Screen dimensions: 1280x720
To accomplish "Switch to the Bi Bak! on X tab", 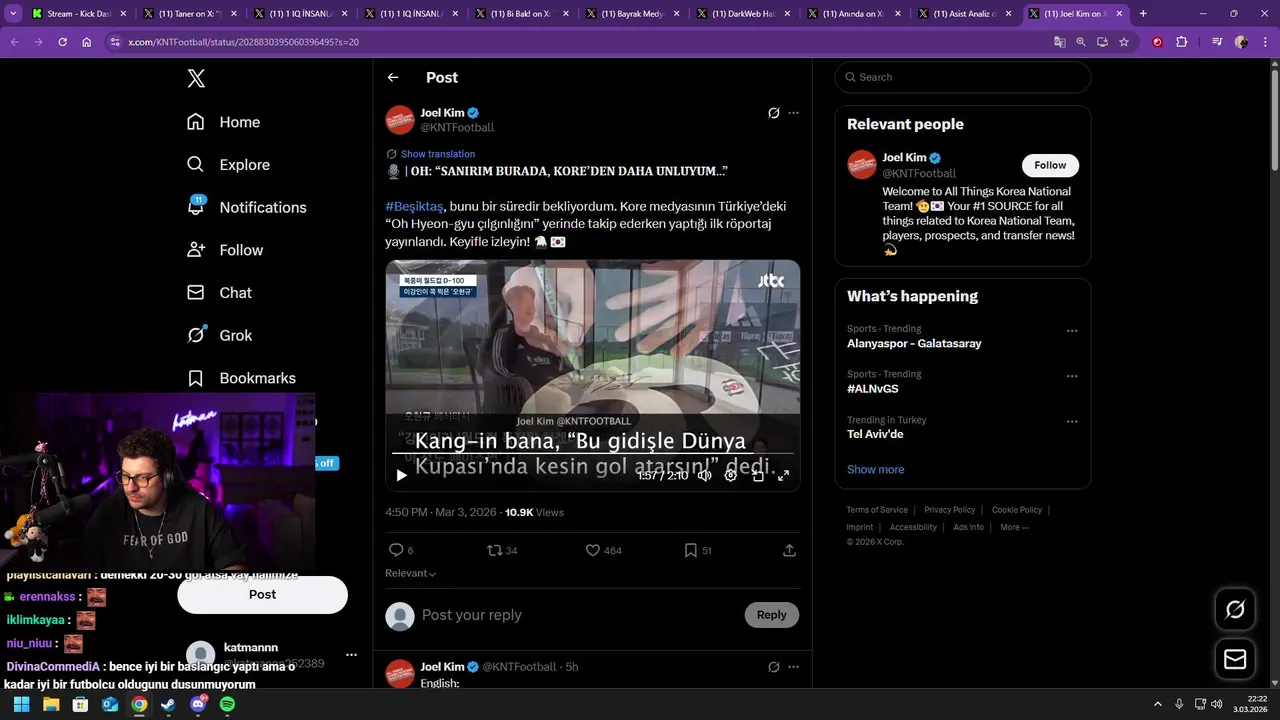I will click(x=520, y=14).
